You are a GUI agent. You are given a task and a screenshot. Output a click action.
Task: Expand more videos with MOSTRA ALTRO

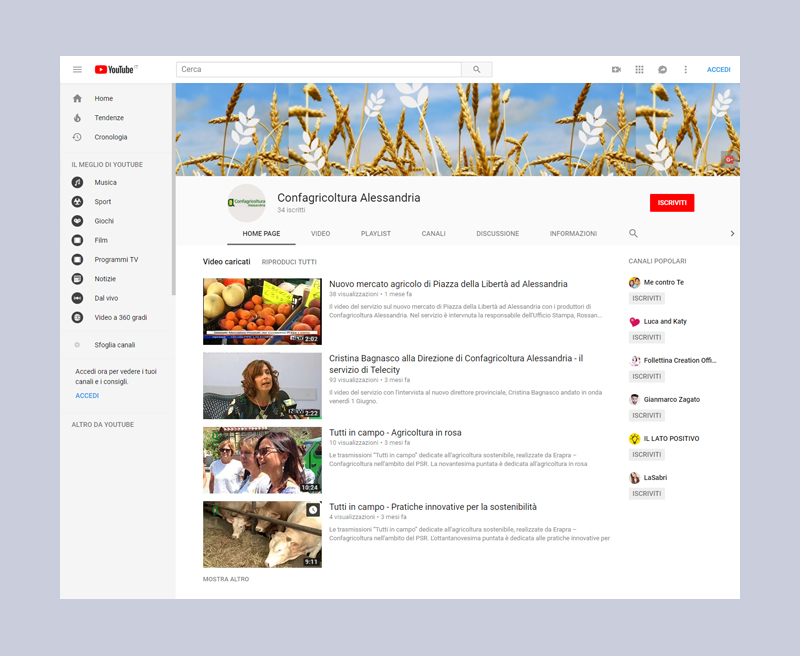(x=226, y=579)
